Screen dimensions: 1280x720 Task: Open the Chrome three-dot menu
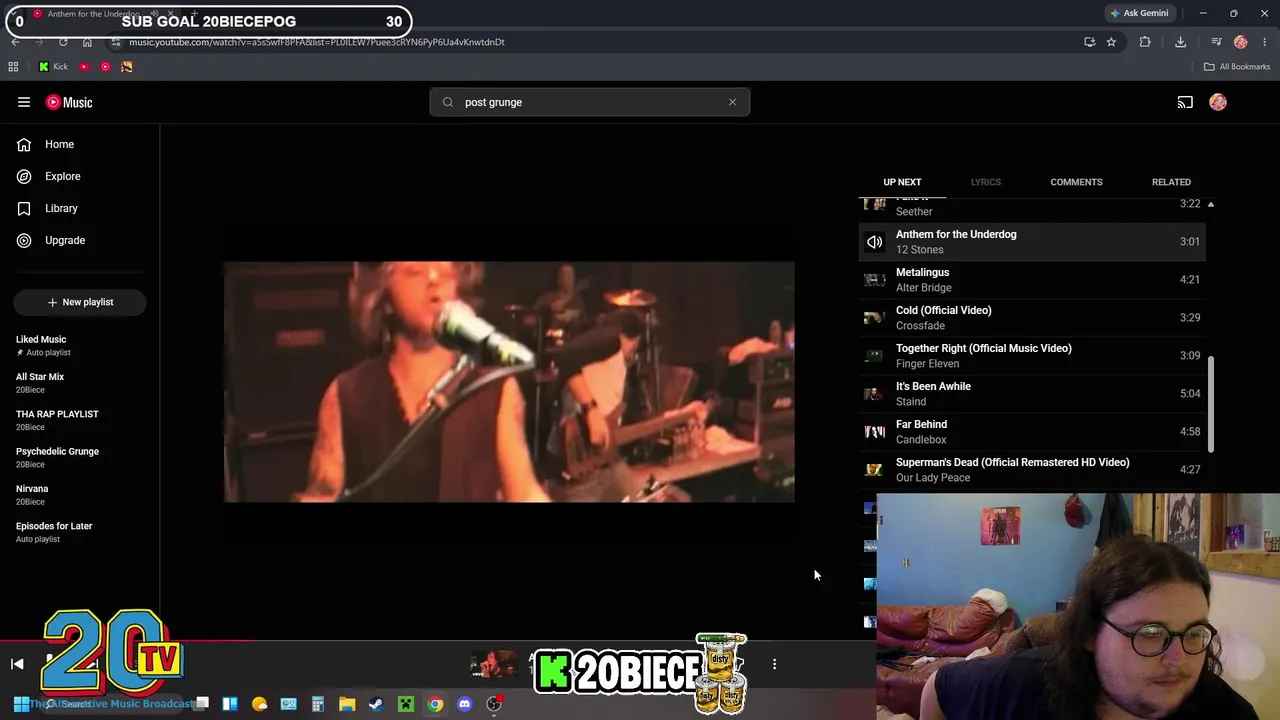point(1265,42)
